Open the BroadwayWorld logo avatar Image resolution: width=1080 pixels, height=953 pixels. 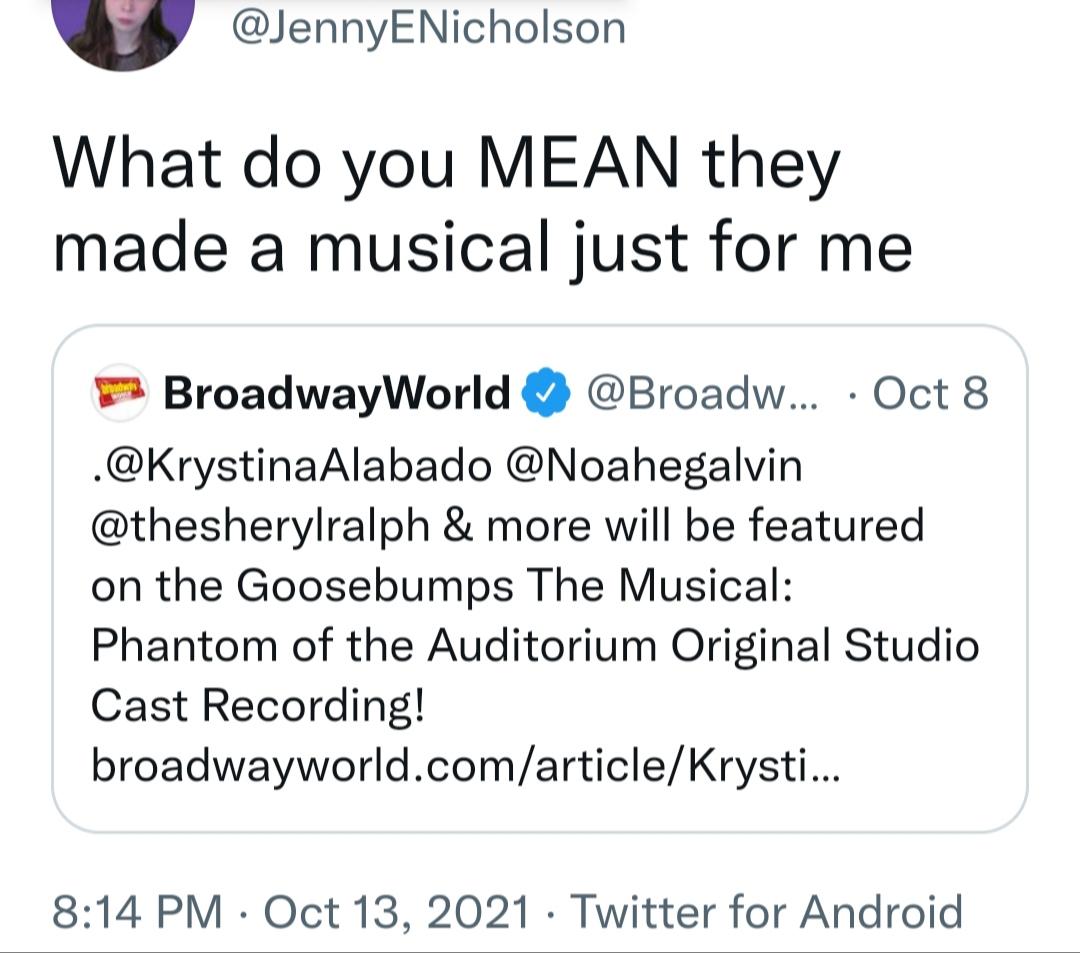coord(120,392)
